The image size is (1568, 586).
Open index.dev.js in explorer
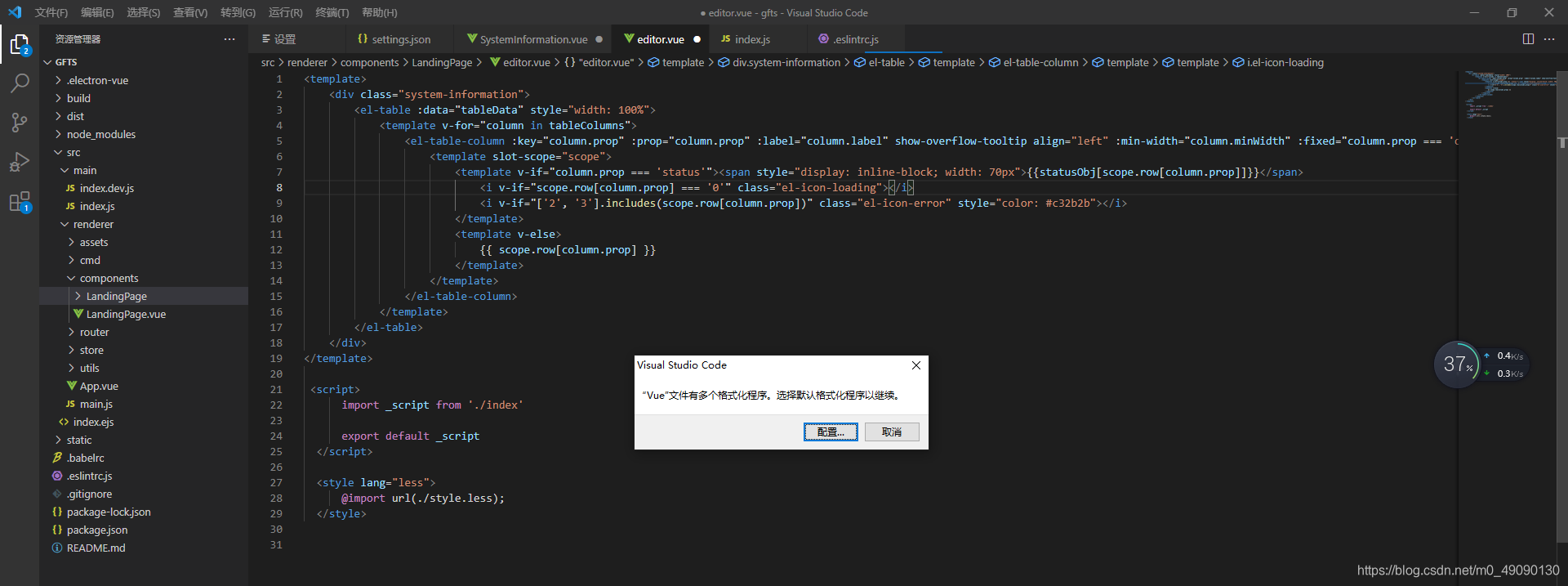[x=144, y=188]
